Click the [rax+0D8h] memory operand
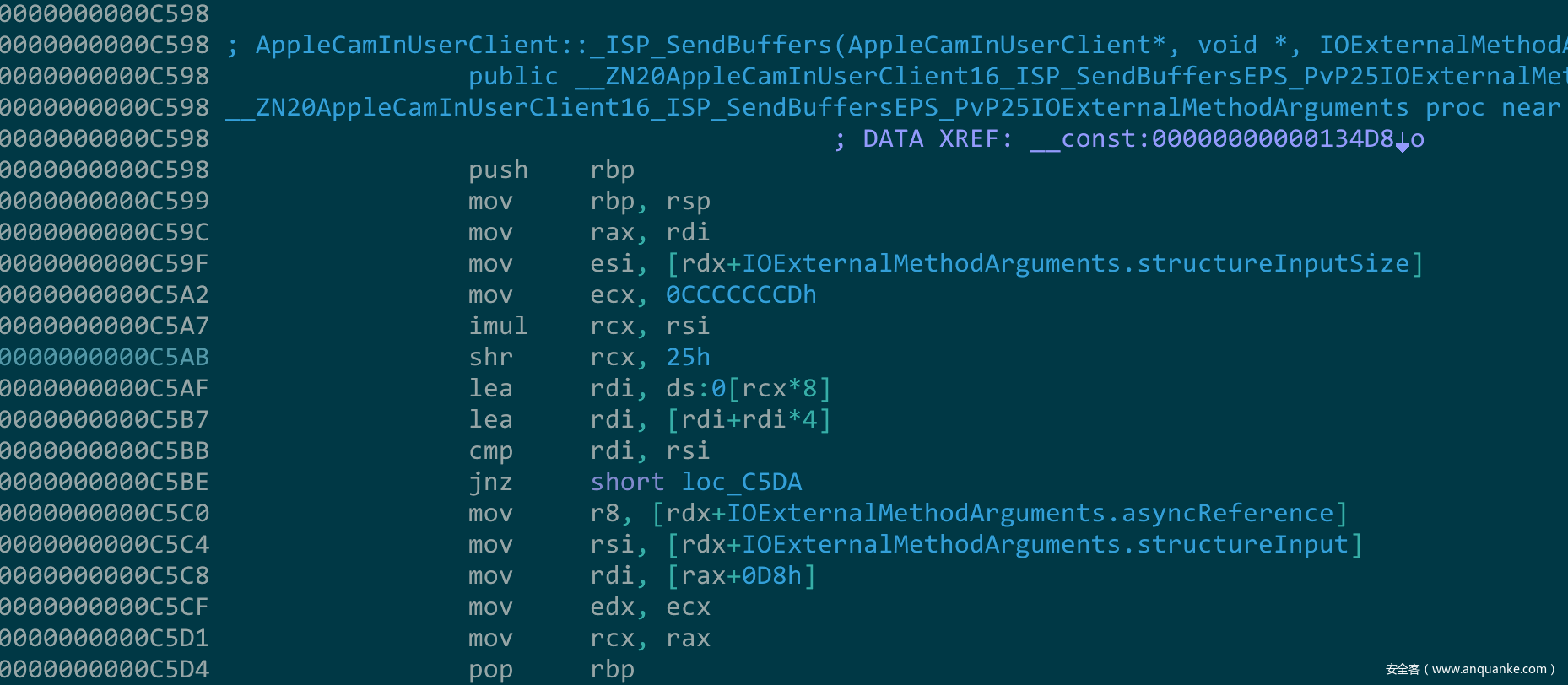 [x=741, y=576]
